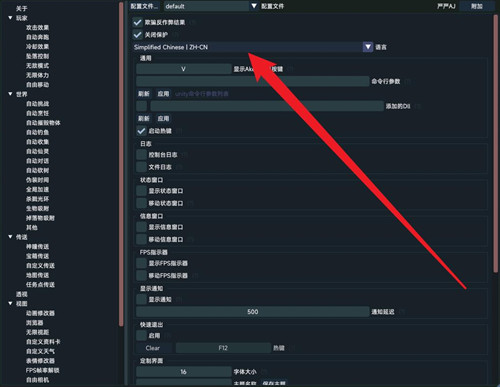Collapse the 传送 tree section

coord(10,237)
